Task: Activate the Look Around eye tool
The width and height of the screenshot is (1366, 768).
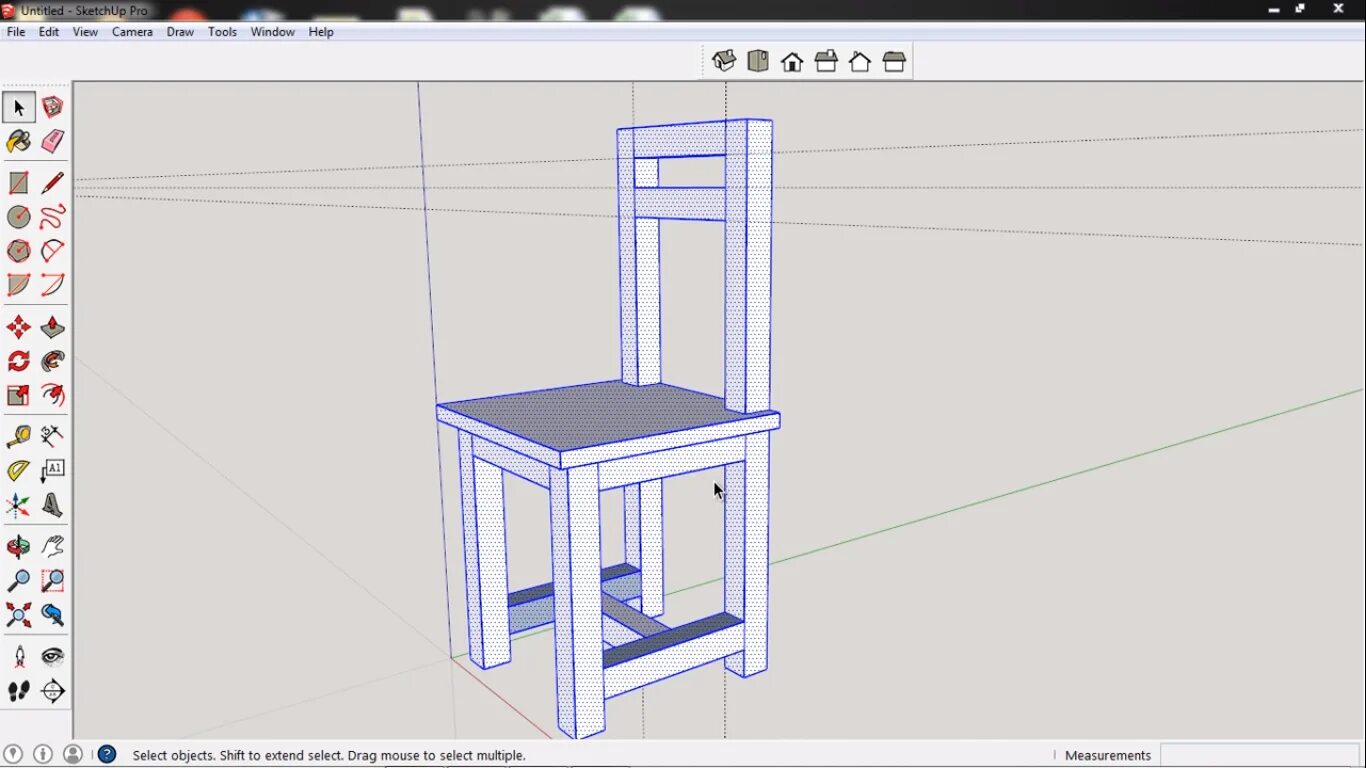Action: click(x=53, y=657)
